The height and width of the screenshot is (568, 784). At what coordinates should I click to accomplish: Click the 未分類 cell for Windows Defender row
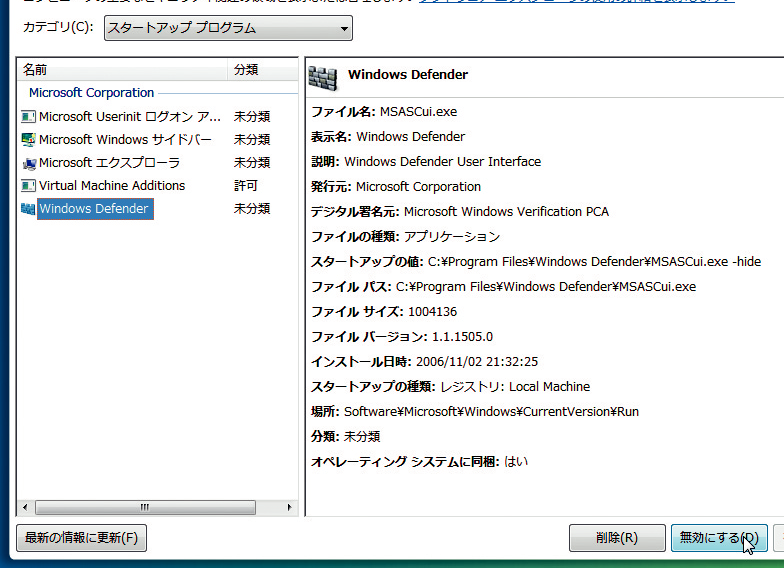(252, 208)
